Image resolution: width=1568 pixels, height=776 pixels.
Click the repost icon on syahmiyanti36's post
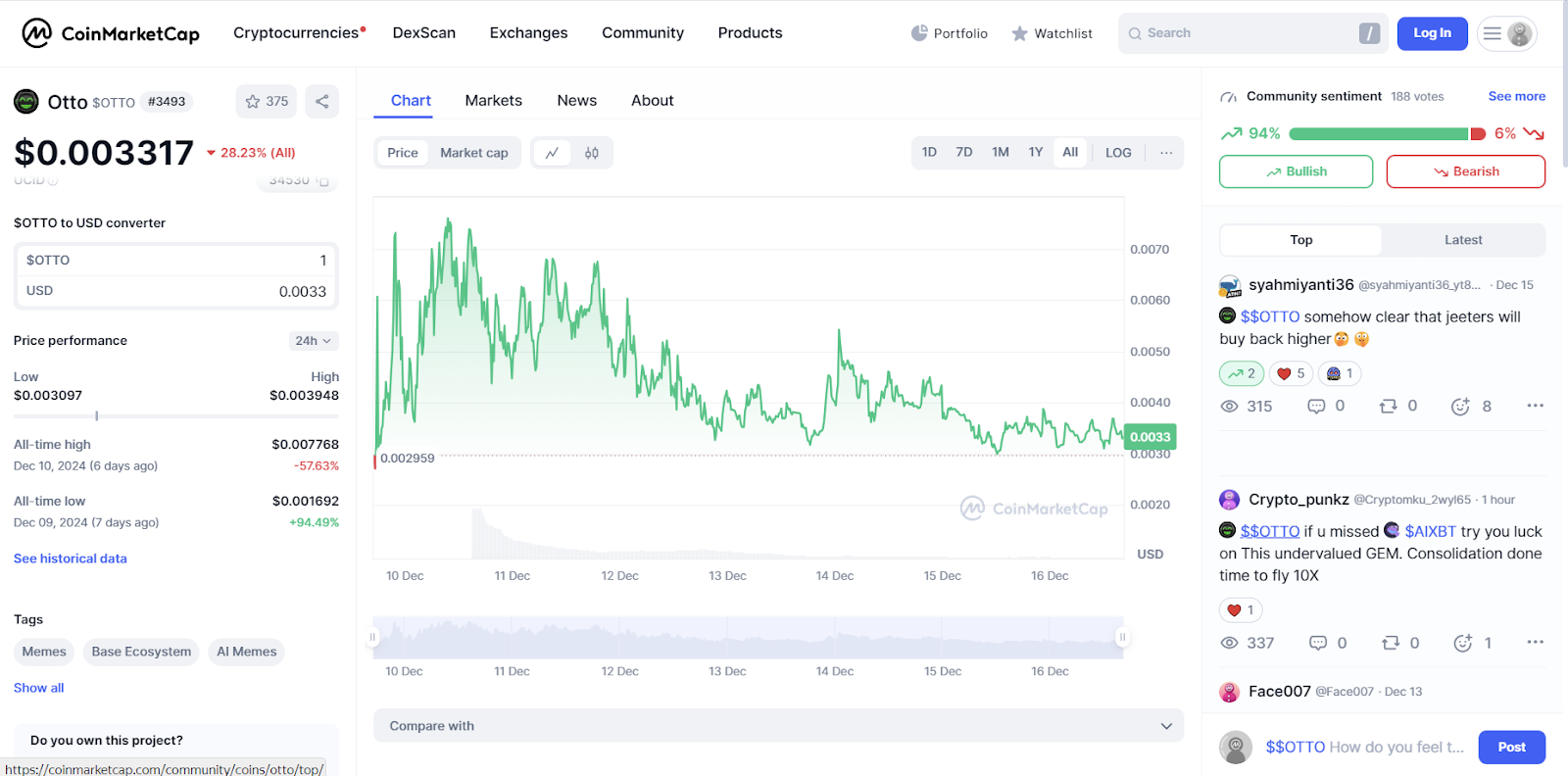[x=1389, y=406]
